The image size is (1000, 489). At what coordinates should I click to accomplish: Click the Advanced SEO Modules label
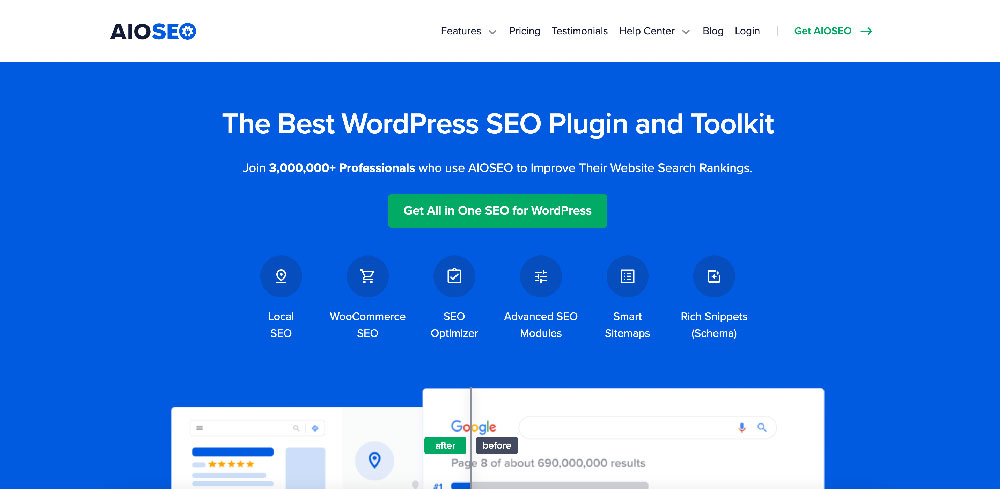541,325
